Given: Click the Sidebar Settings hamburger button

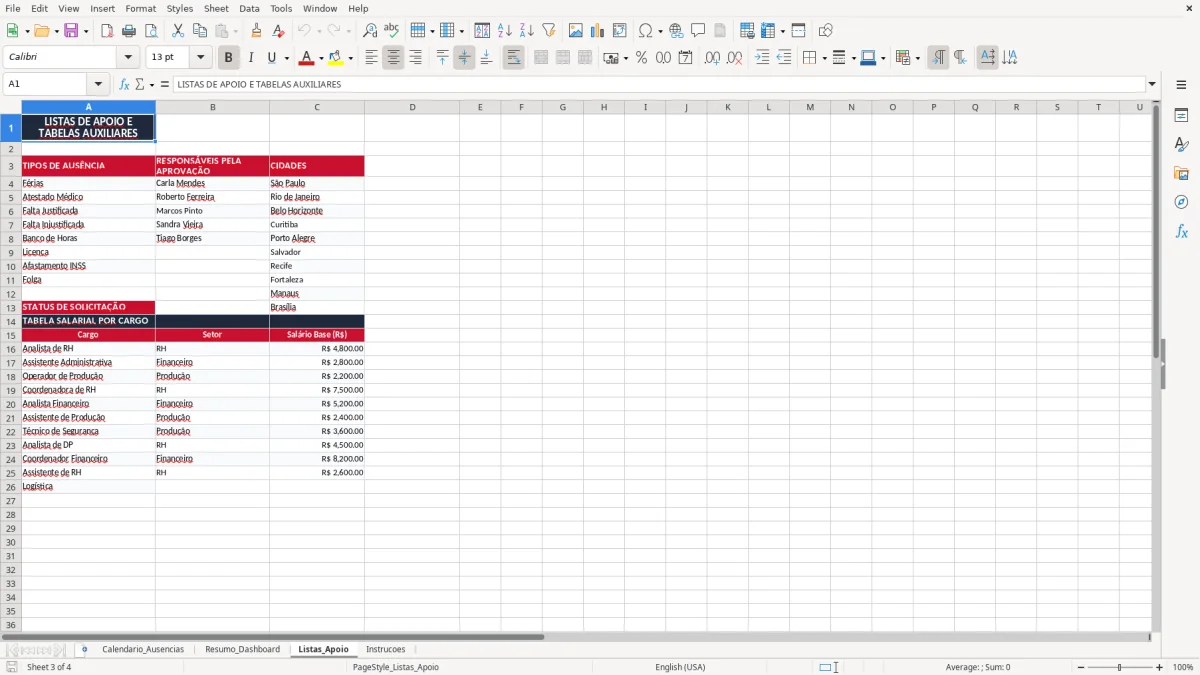Looking at the screenshot, I should [1181, 87].
